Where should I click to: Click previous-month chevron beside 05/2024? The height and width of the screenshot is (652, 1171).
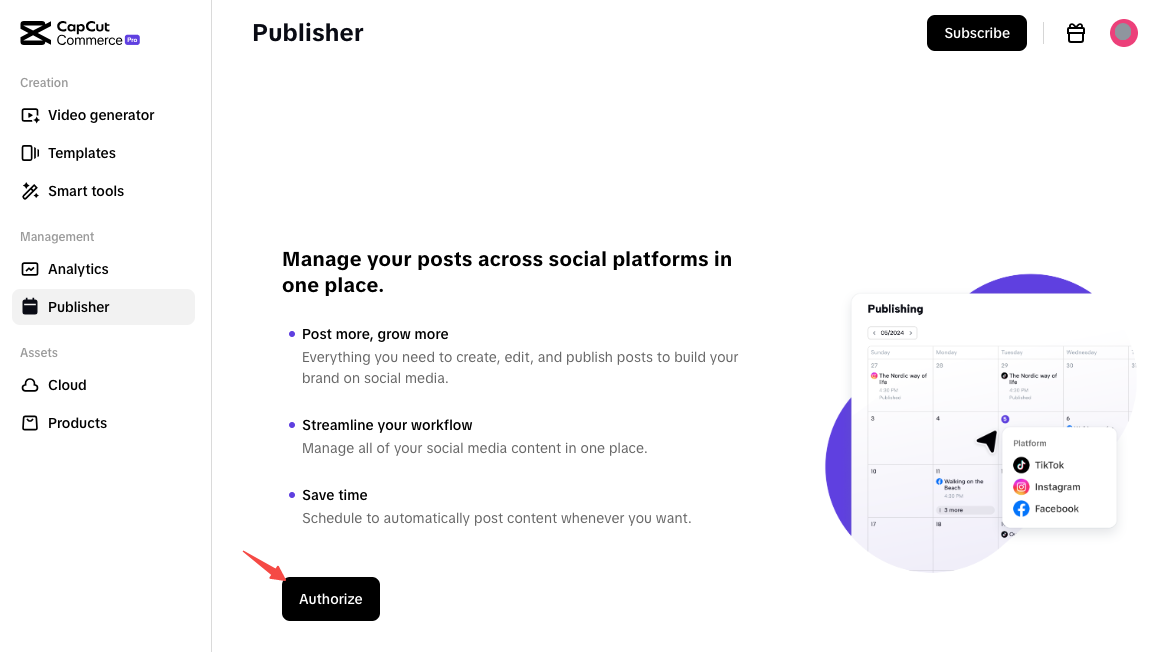tap(874, 333)
